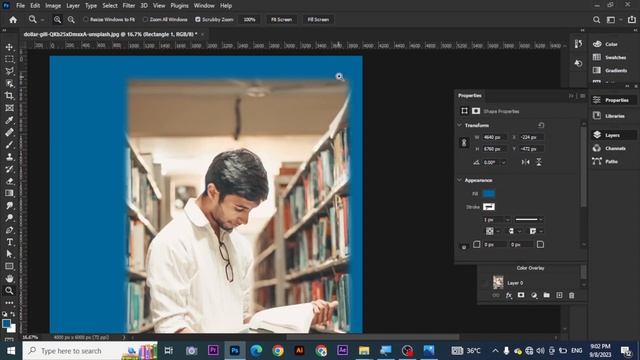Select the Brush tool
640x360 pixels.
point(9,145)
